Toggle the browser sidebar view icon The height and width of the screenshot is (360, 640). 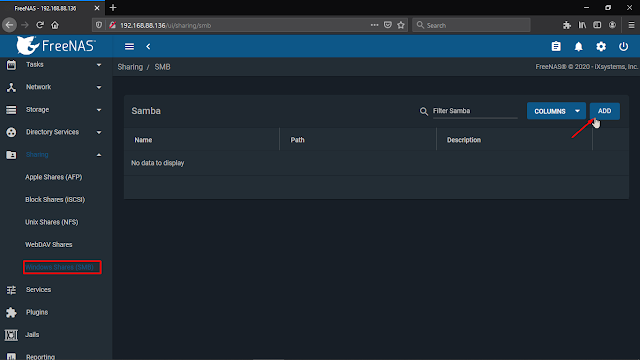click(x=597, y=25)
